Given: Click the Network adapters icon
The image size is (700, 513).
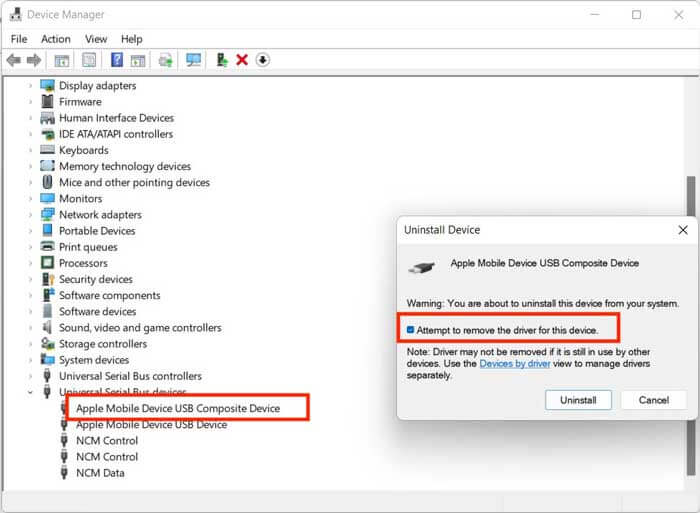Looking at the screenshot, I should (47, 214).
